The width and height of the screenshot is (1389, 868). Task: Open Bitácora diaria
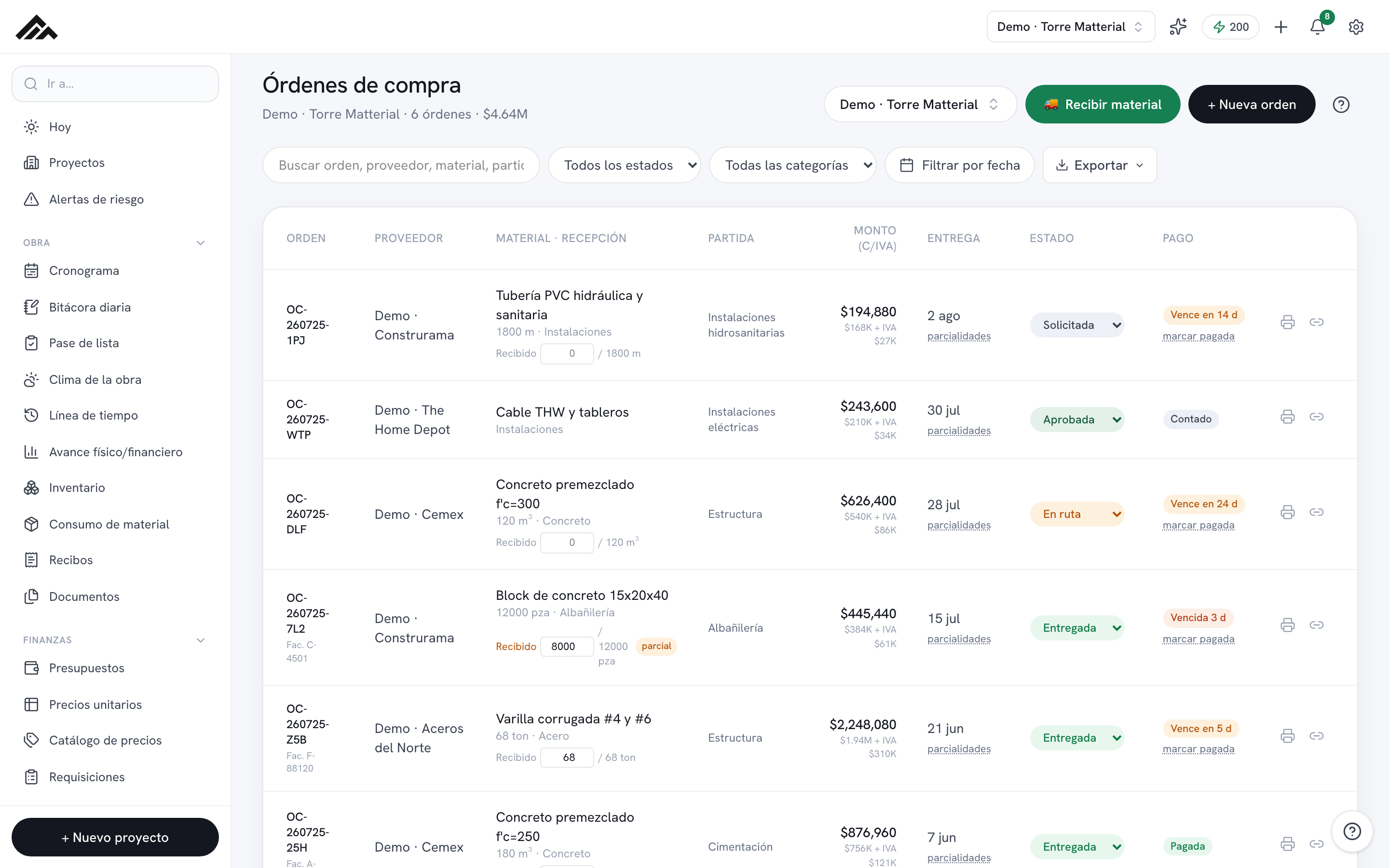[115, 307]
